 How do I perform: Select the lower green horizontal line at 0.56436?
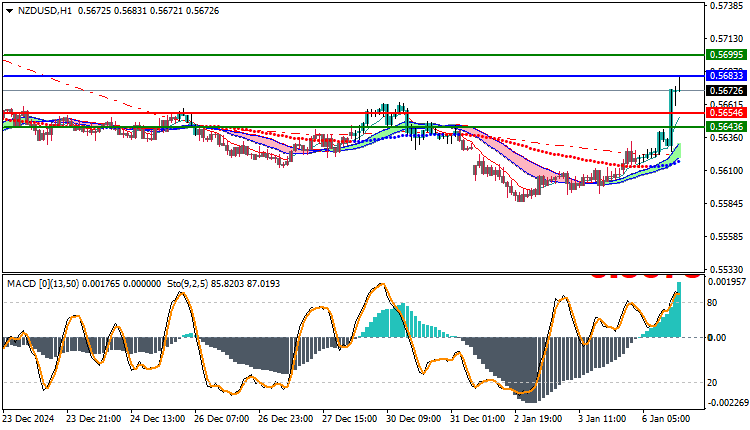tap(353, 127)
